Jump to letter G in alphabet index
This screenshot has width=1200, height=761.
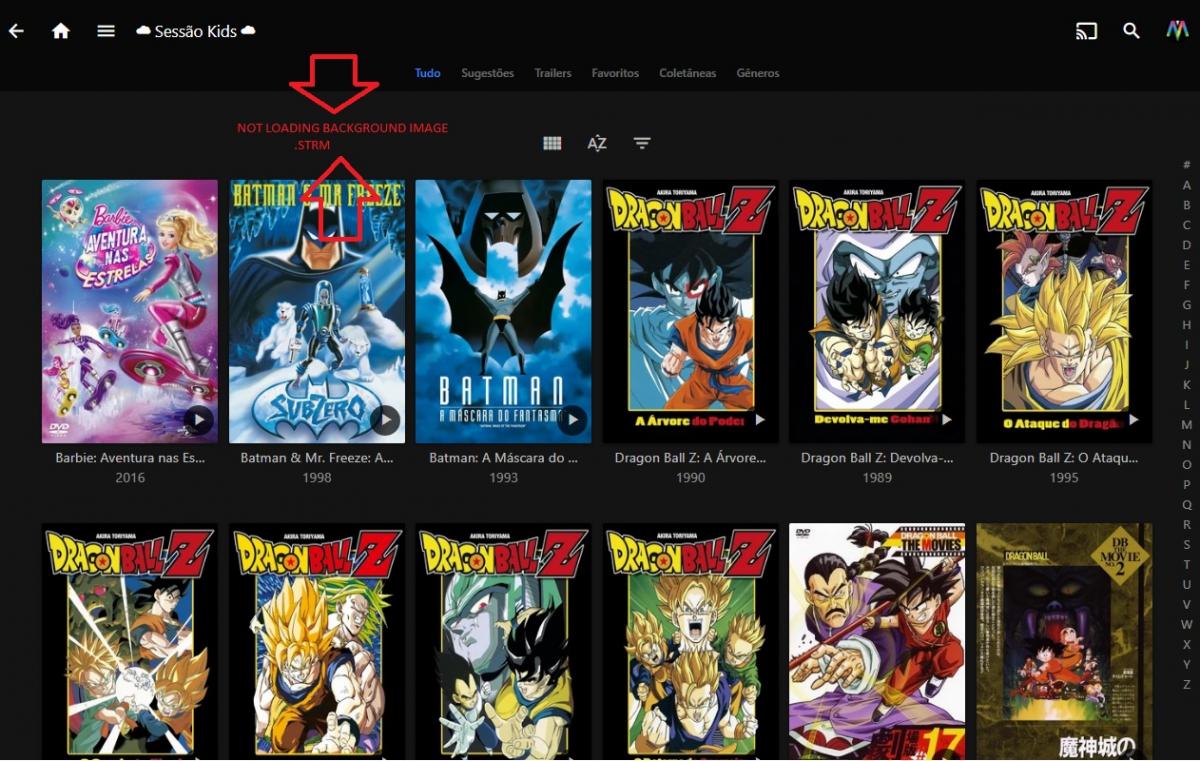[x=1187, y=305]
